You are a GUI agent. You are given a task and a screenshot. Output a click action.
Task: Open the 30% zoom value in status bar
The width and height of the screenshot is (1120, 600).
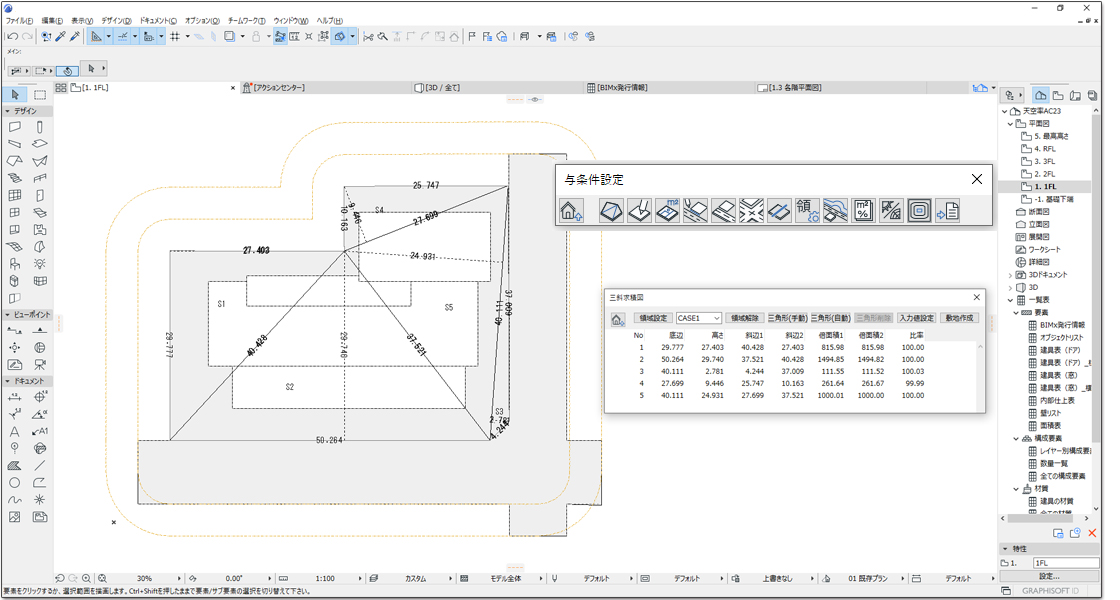pyautogui.click(x=144, y=579)
